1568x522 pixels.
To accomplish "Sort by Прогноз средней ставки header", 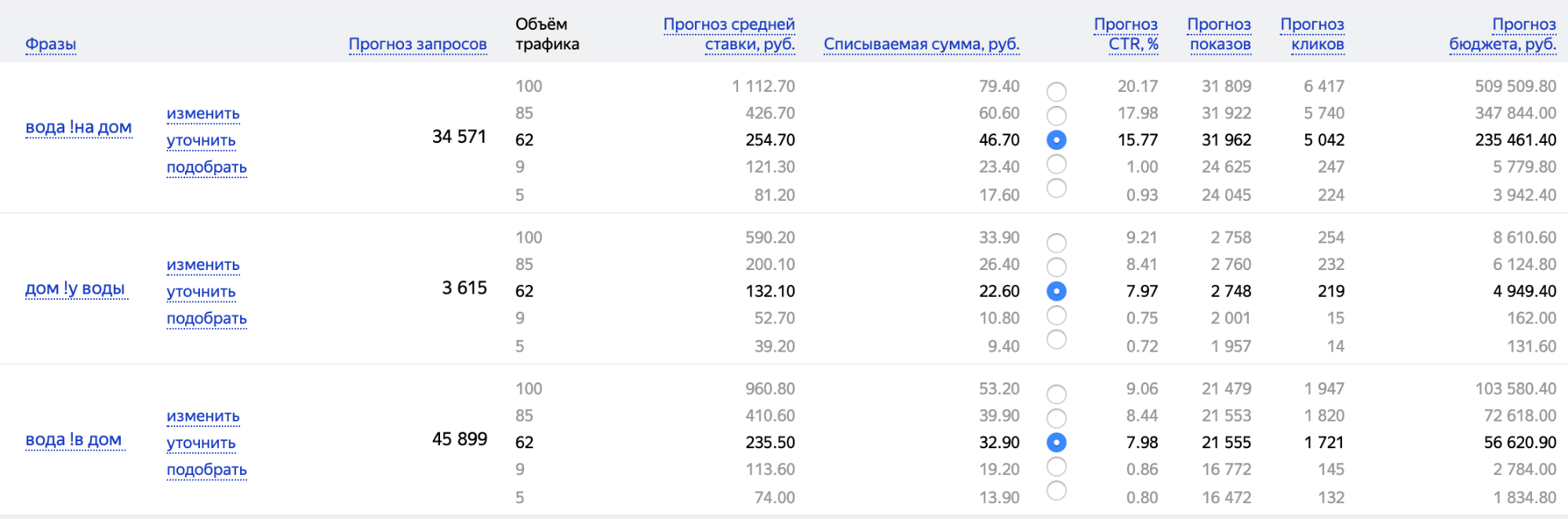I will point(729,35).
